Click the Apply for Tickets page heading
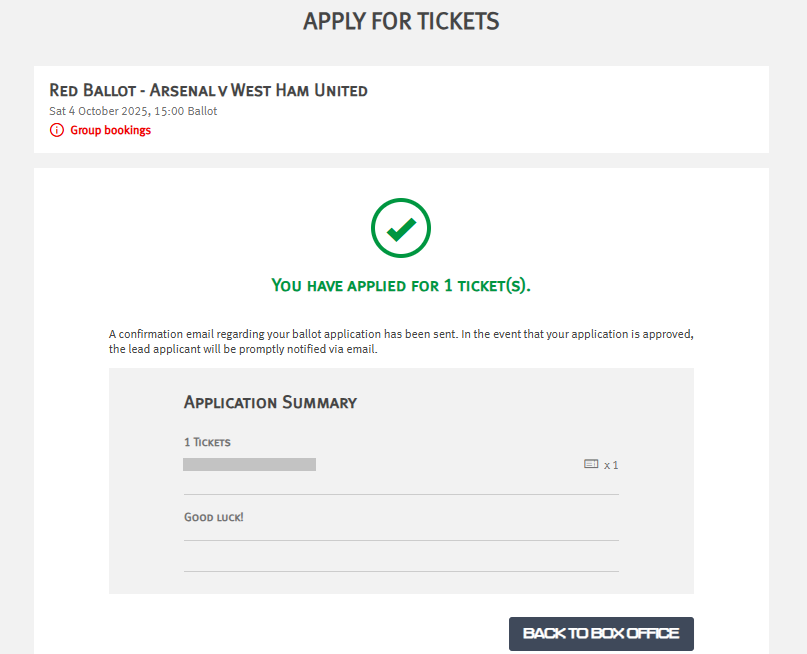Image resolution: width=807 pixels, height=654 pixels. point(401,21)
